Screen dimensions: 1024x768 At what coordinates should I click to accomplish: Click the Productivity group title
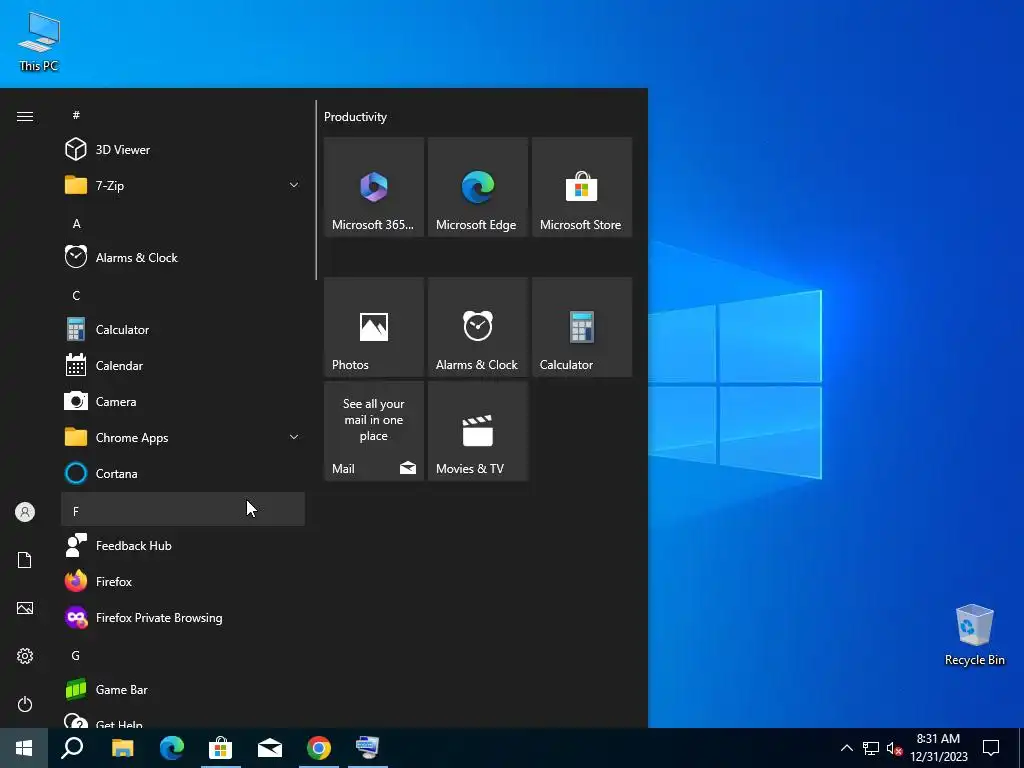coord(355,117)
